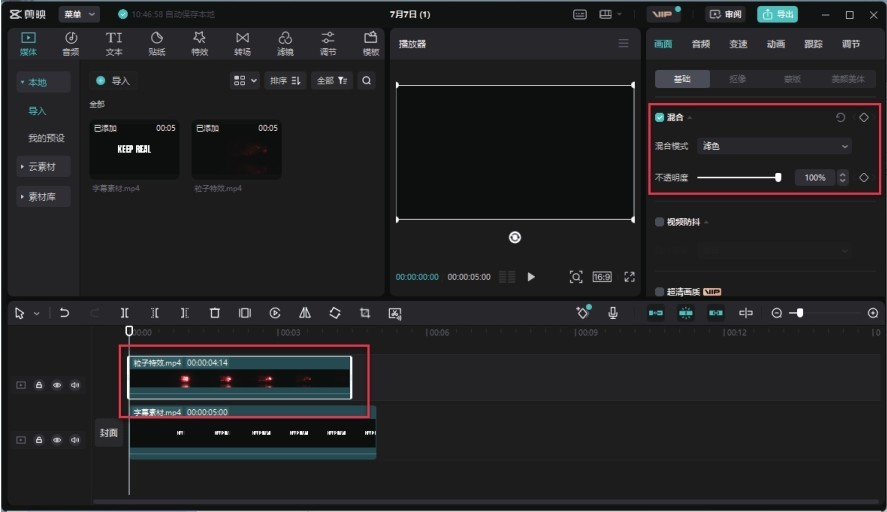Viewport: 887px width, 512px height.
Task: Reset the 混合 blend settings
Action: coord(841,118)
